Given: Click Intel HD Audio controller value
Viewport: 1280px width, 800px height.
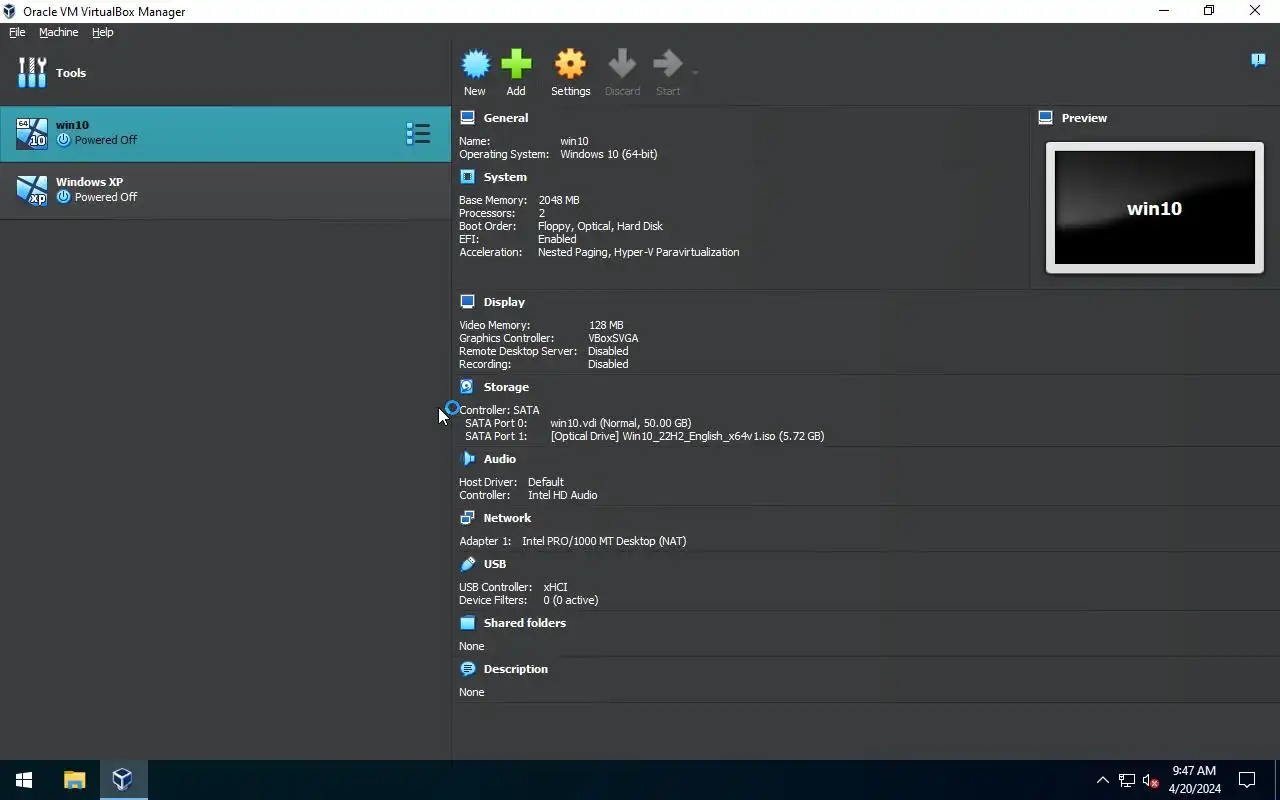Looking at the screenshot, I should point(562,495).
